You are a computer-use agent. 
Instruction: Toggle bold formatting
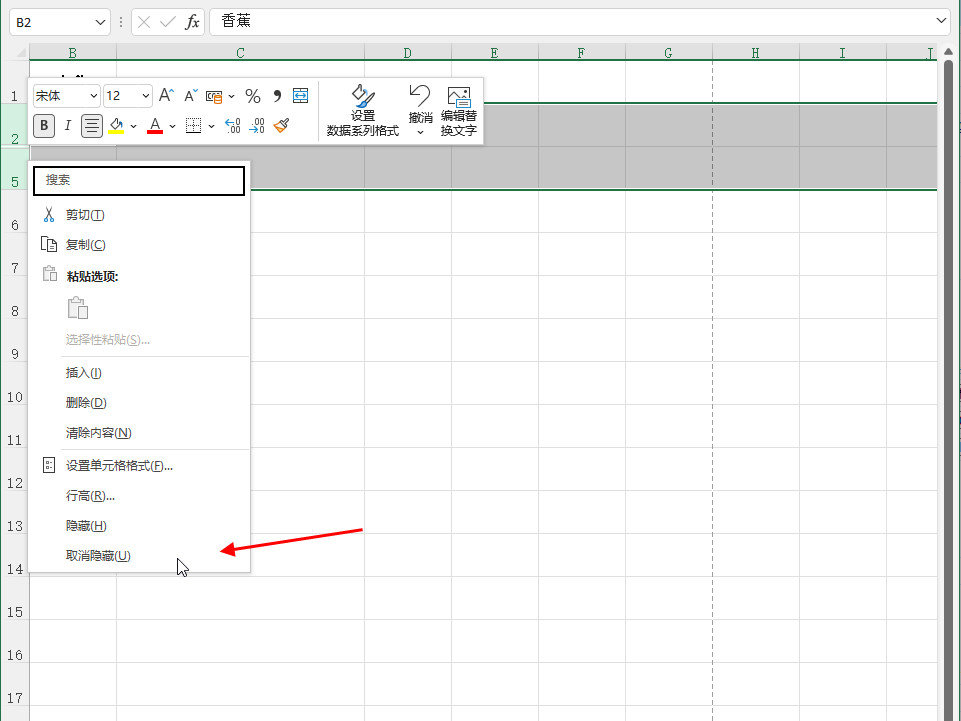point(44,126)
